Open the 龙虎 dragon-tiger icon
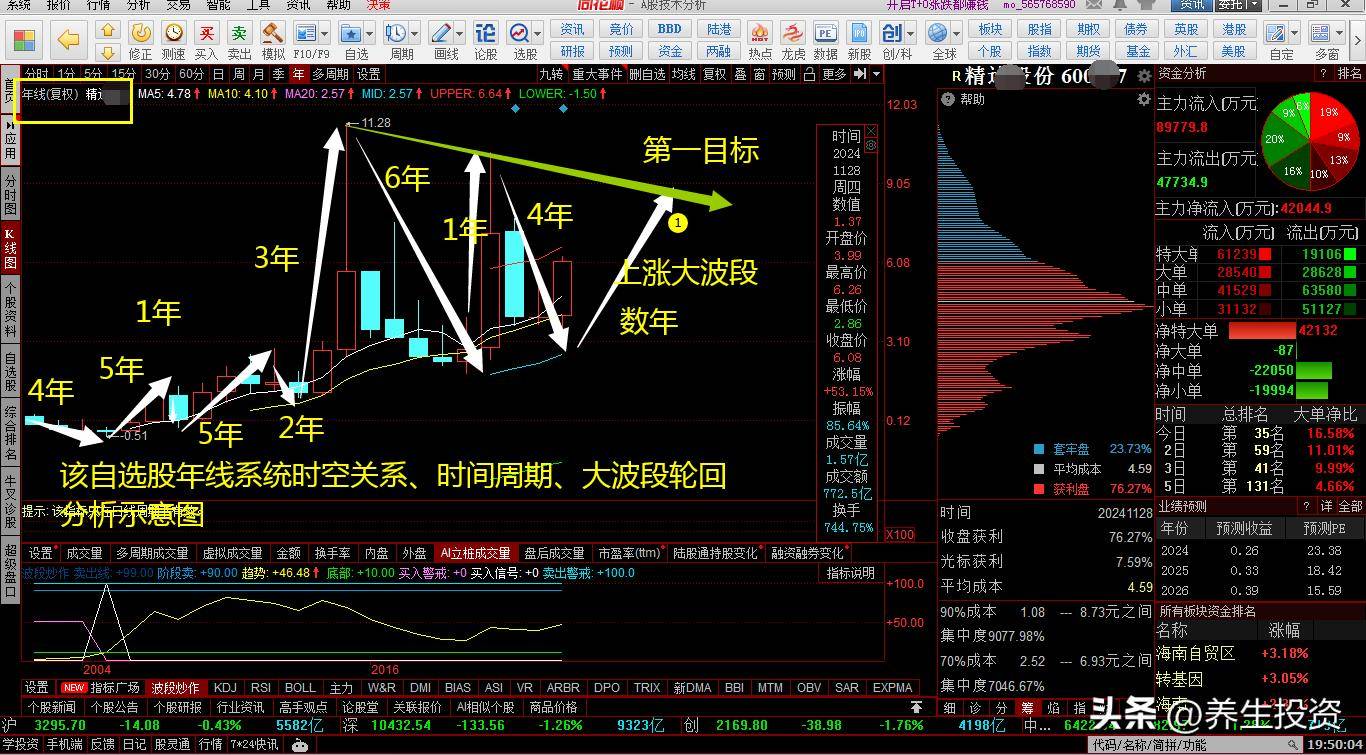 pyautogui.click(x=793, y=34)
